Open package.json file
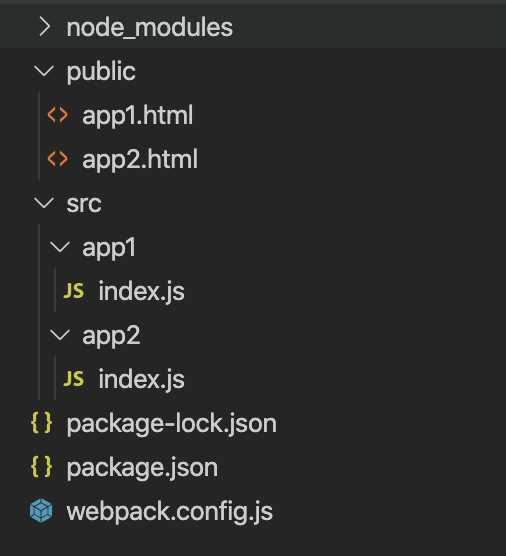The image size is (506, 556). click(142, 468)
